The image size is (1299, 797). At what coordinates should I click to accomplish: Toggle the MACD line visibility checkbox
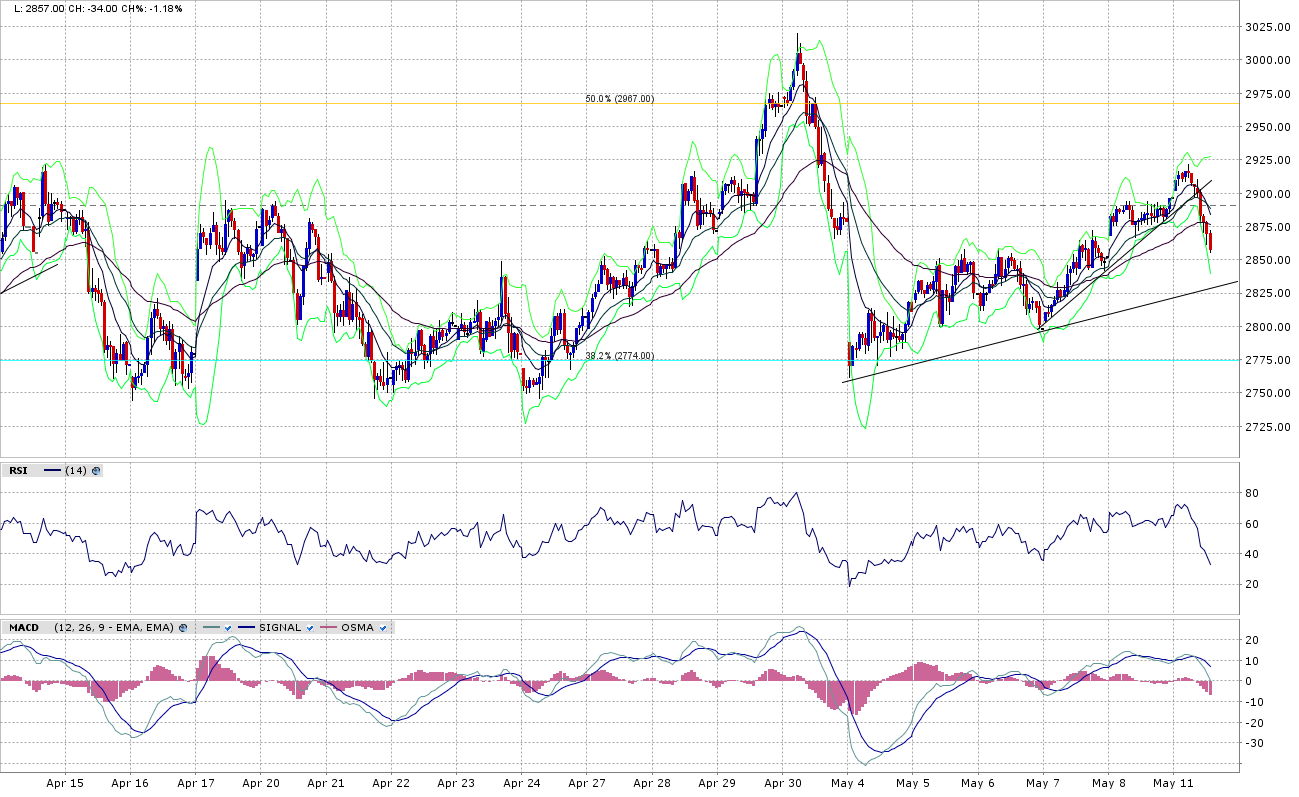pos(229,628)
